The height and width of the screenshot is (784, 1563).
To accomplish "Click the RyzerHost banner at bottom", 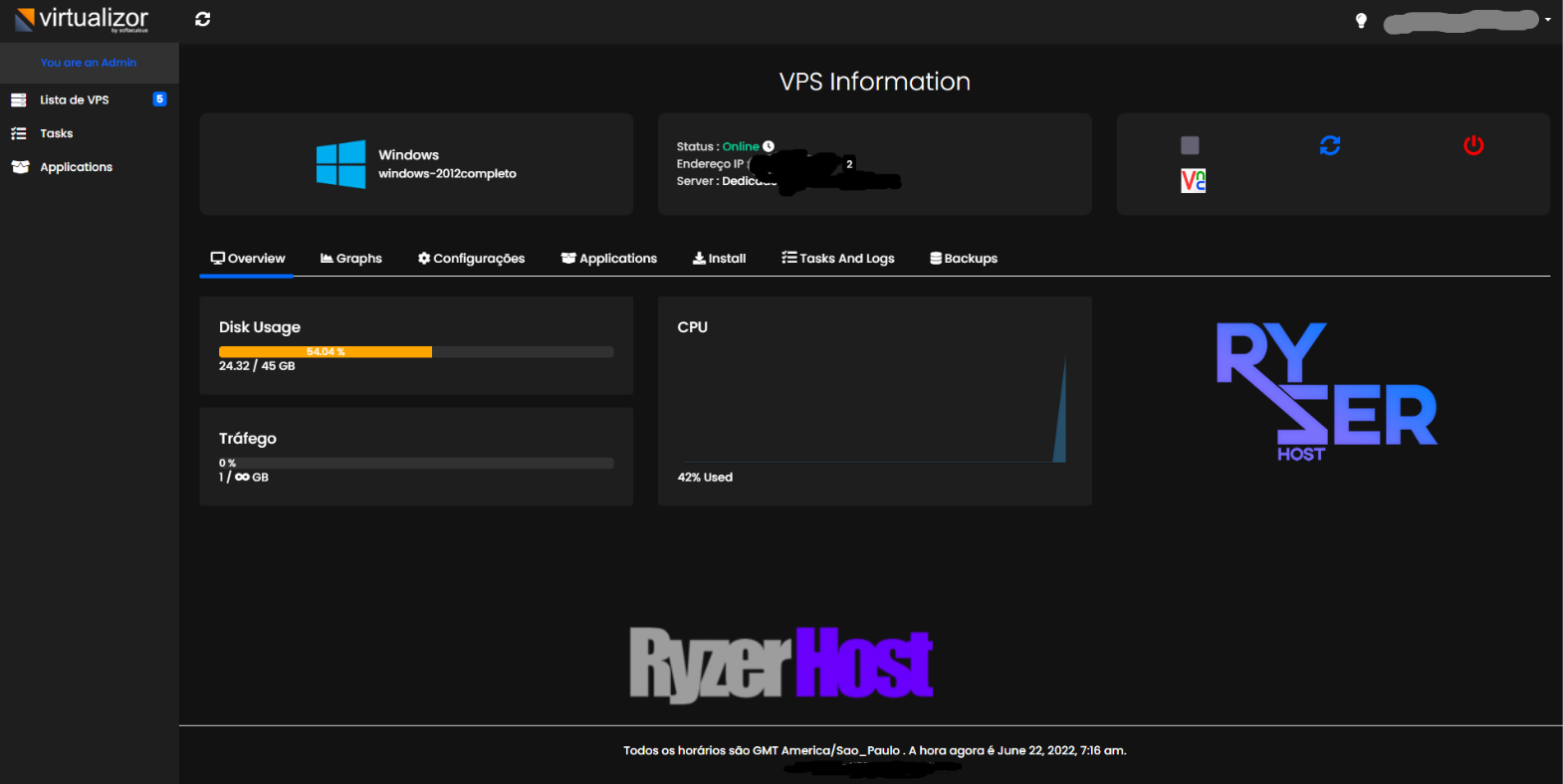I will pyautogui.click(x=781, y=665).
